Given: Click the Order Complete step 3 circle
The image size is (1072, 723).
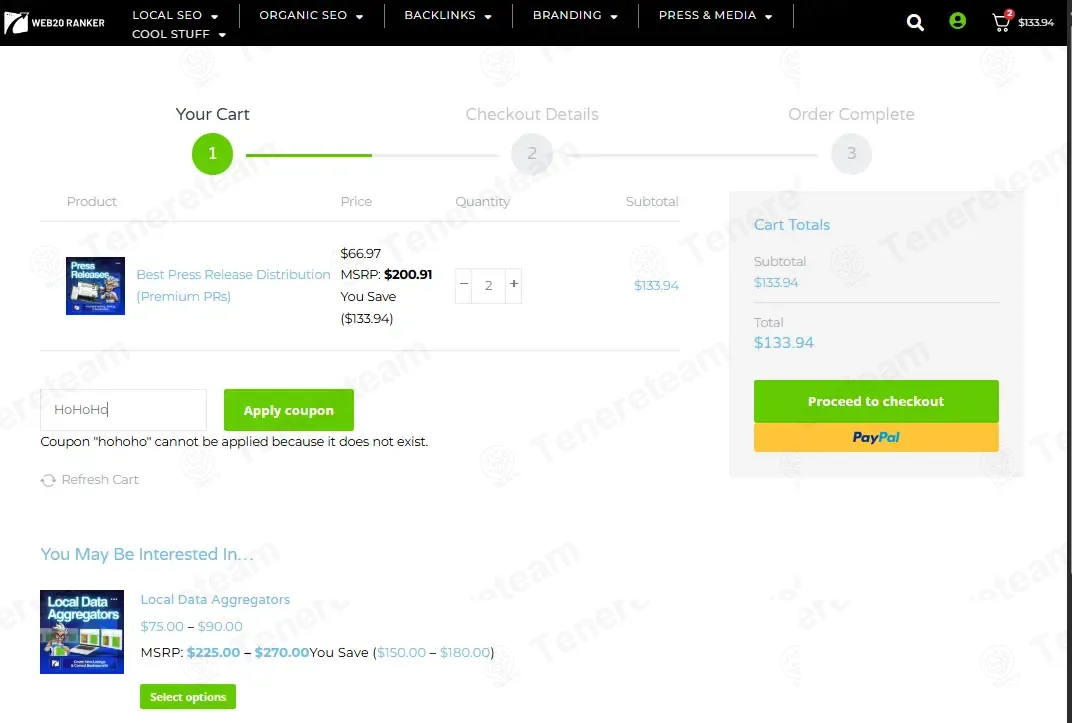Looking at the screenshot, I should point(851,154).
